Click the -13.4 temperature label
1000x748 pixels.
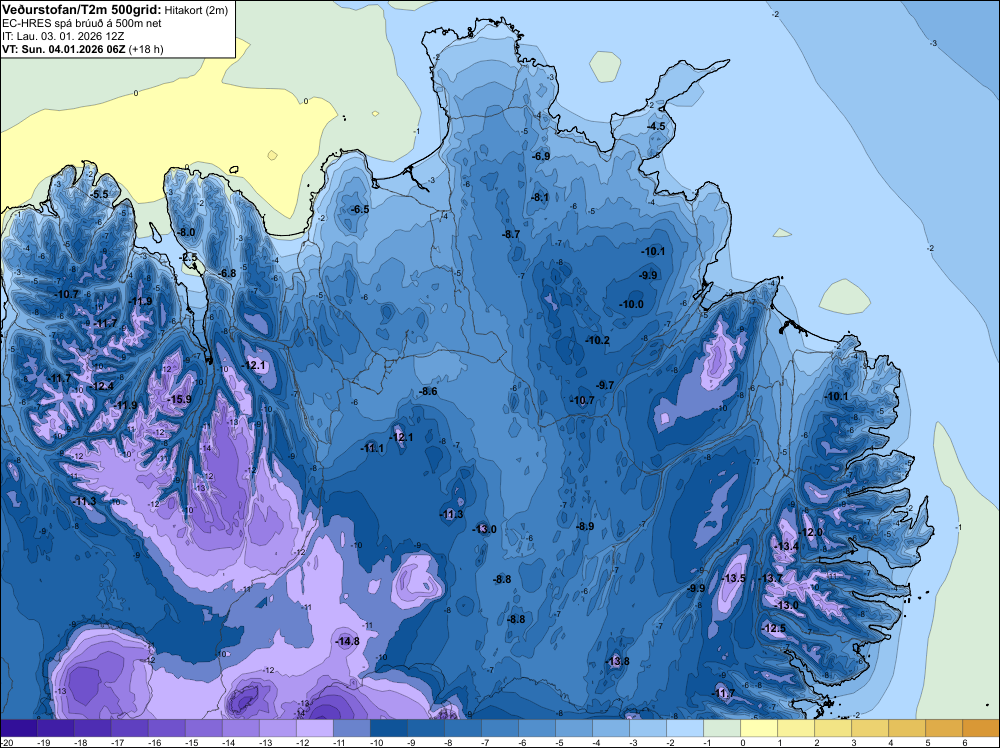click(x=786, y=546)
